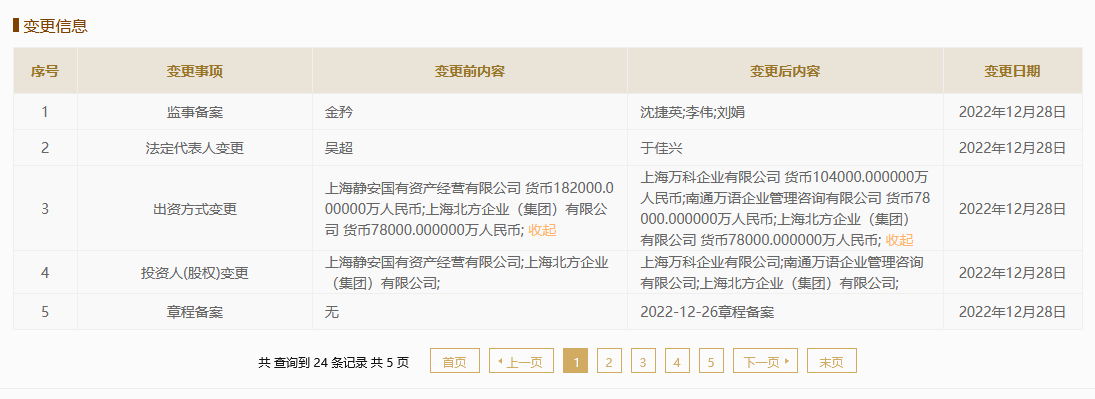The height and width of the screenshot is (399, 1095).
Task: Click the 变更前内容 text of the 投资人(股权)变更 row
Action: coord(466,273)
